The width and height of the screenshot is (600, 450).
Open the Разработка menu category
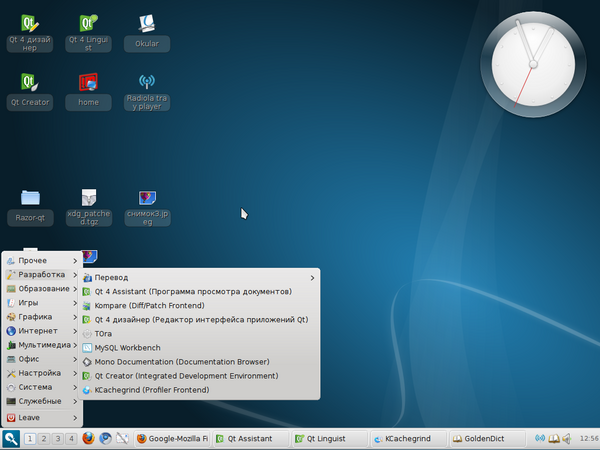(42, 275)
